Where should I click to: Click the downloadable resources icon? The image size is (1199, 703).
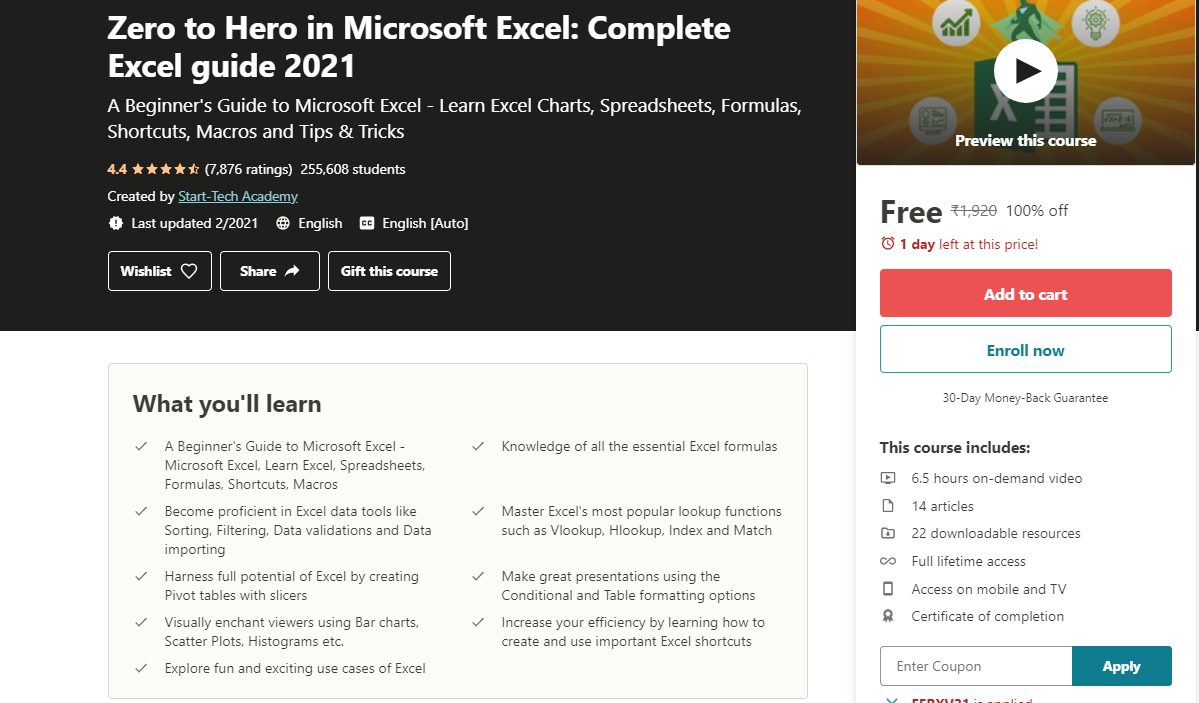tap(888, 533)
